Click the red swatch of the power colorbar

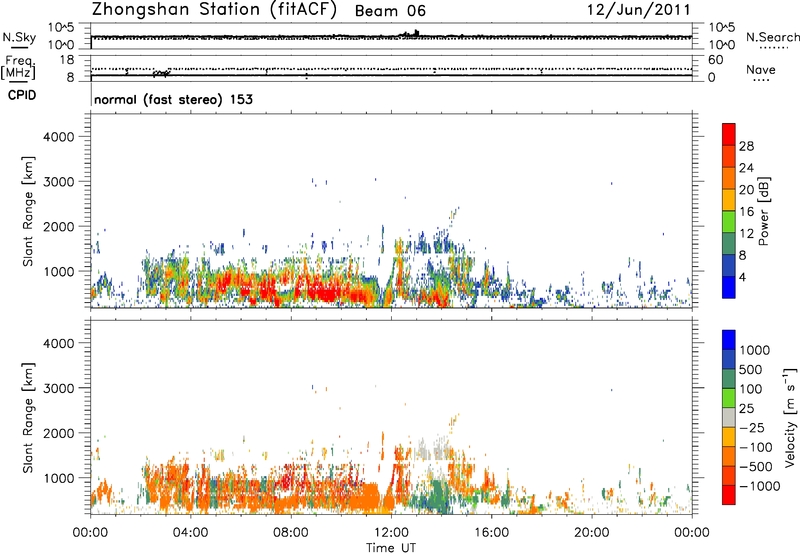[729, 134]
